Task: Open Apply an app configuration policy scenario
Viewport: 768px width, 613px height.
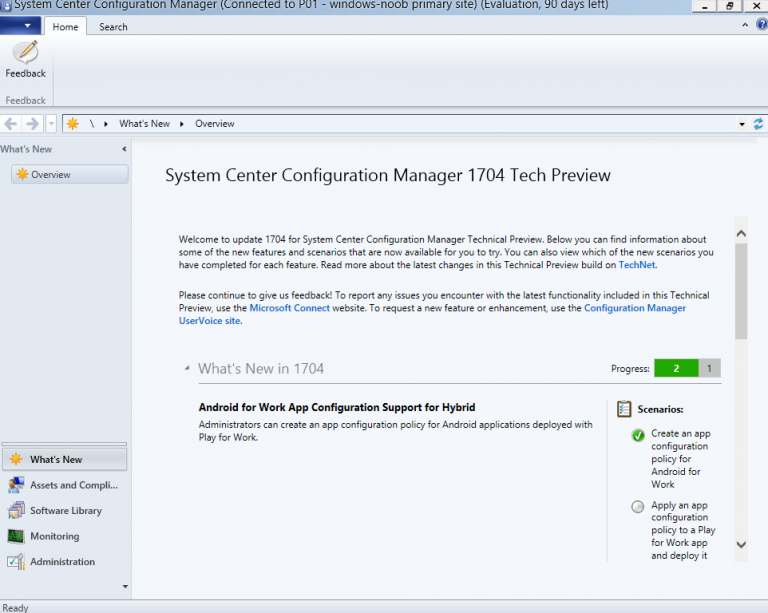Action: 683,530
